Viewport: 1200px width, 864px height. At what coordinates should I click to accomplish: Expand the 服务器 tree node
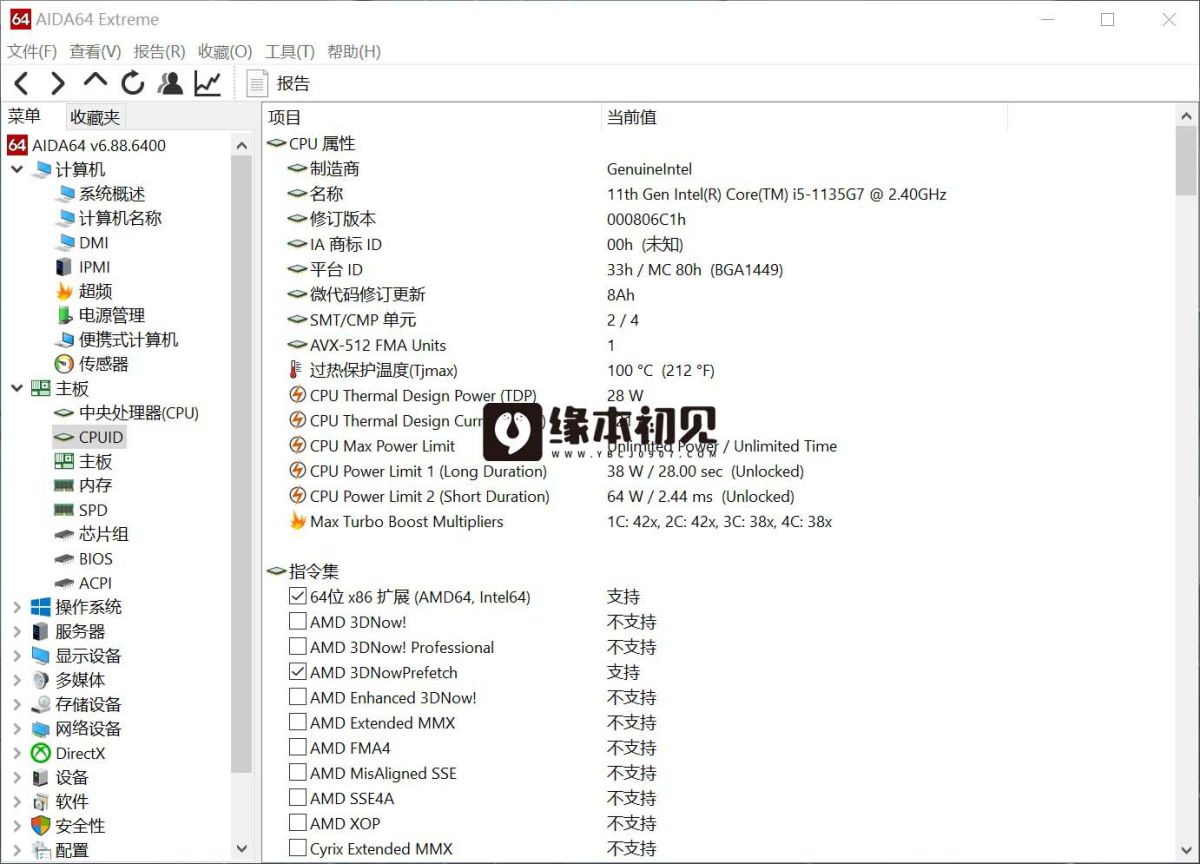click(17, 631)
